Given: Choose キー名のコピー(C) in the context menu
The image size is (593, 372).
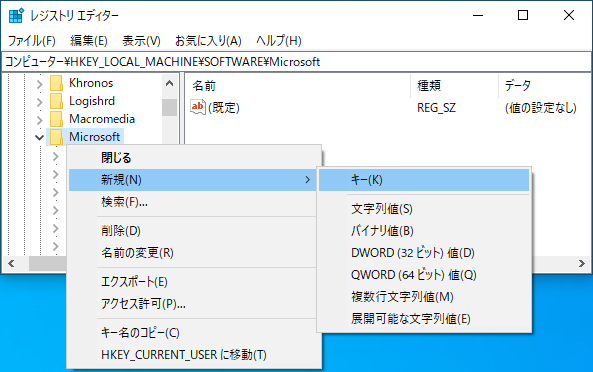Looking at the screenshot, I should point(192,333).
